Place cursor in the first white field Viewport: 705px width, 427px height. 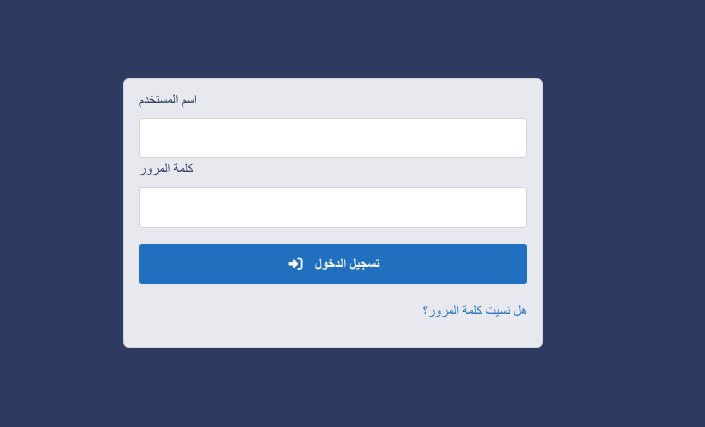click(332, 138)
